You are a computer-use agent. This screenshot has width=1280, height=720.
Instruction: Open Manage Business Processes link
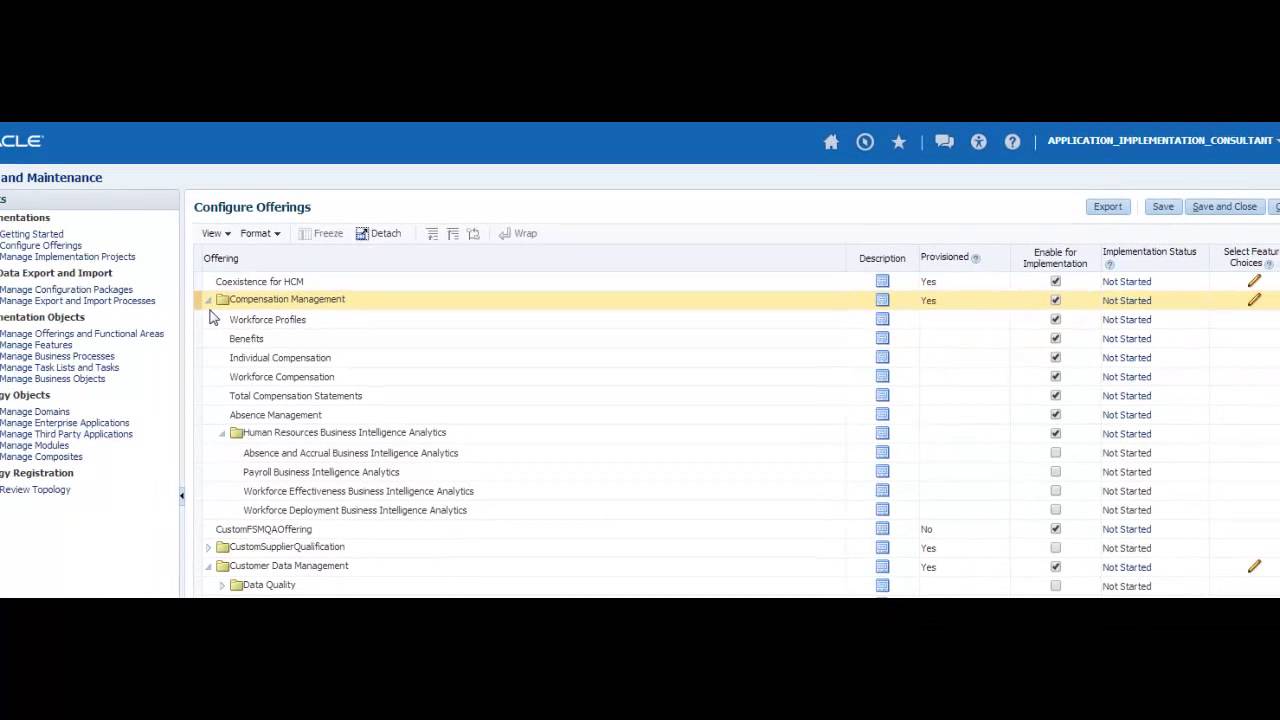[x=57, y=356]
